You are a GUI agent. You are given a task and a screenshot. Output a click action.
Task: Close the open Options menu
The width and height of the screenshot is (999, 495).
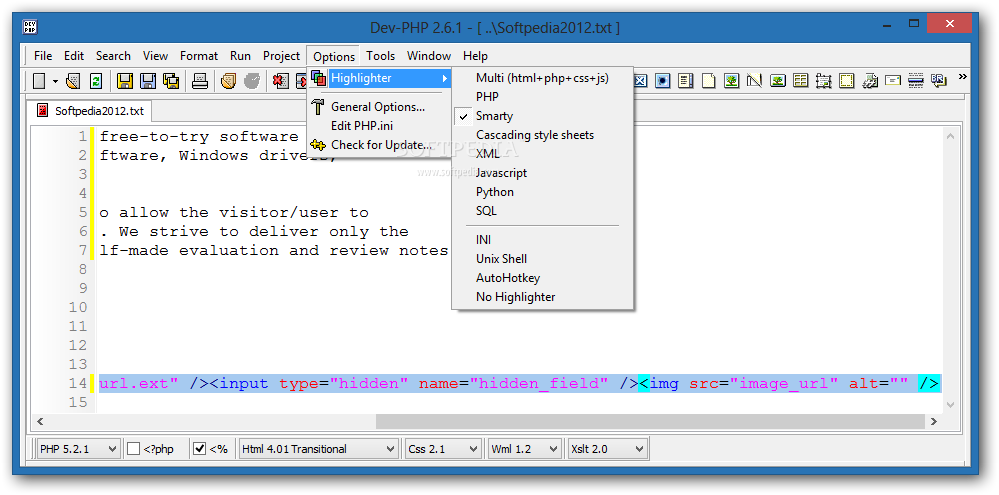tap(334, 56)
